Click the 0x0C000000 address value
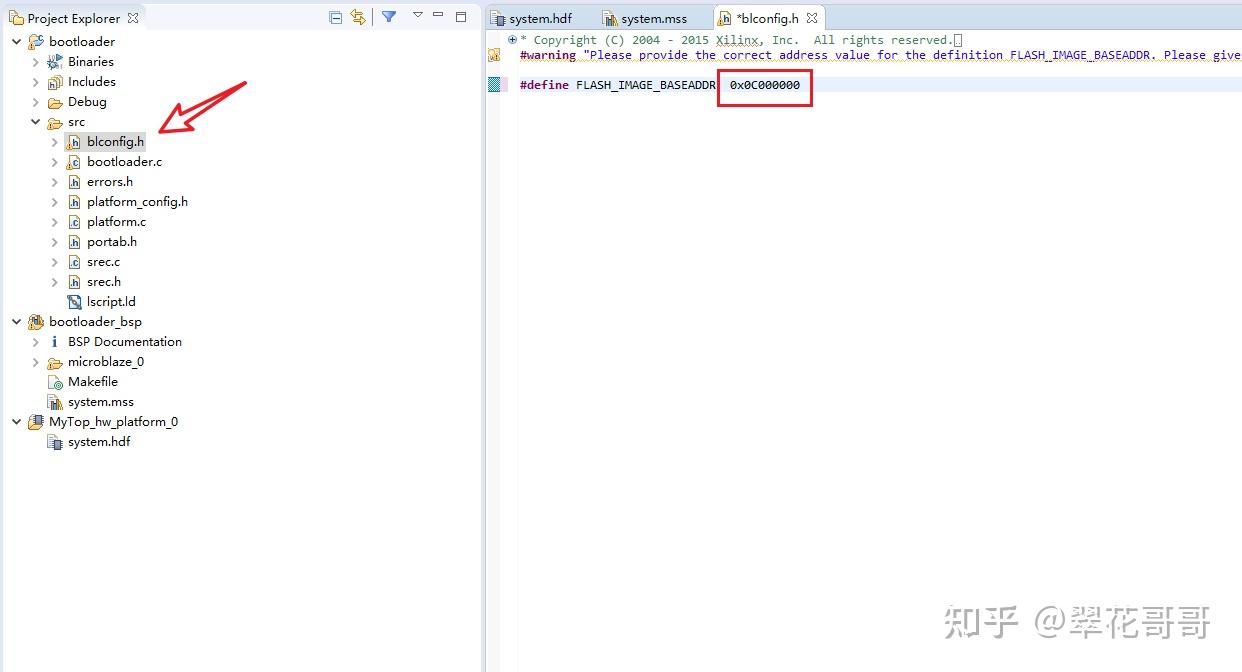The height and width of the screenshot is (672, 1242). [x=765, y=85]
